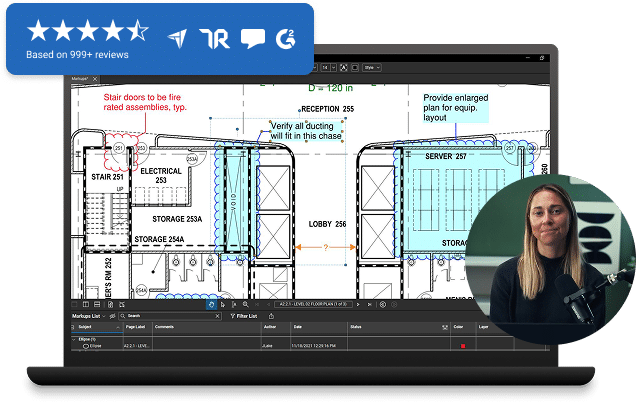This screenshot has height=403, width=636.
Task: Jump to the last page
Action: pyautogui.click(x=369, y=304)
